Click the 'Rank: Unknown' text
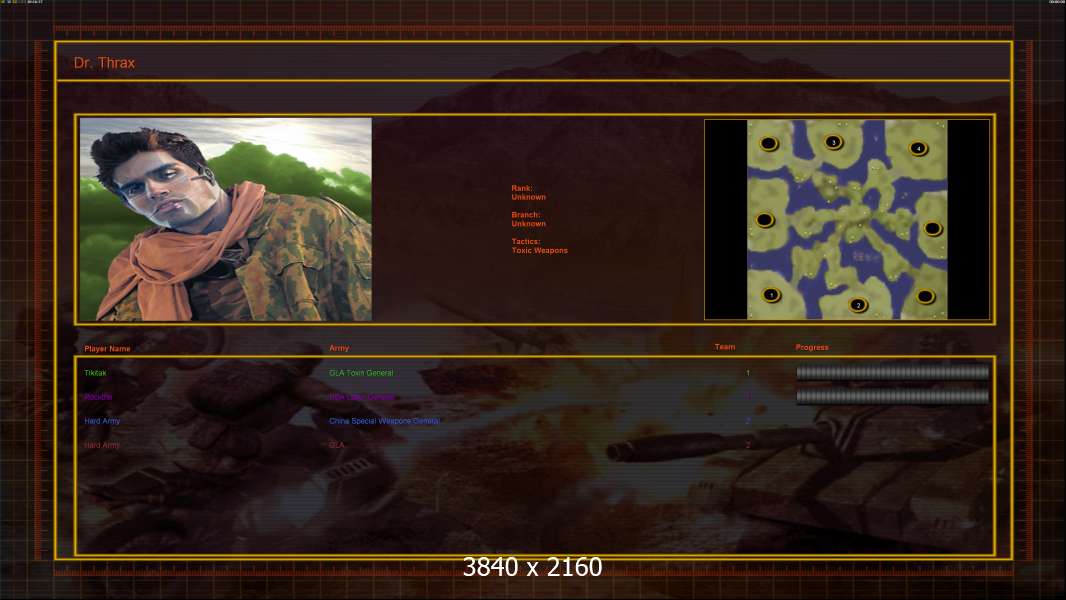 pyautogui.click(x=528, y=192)
